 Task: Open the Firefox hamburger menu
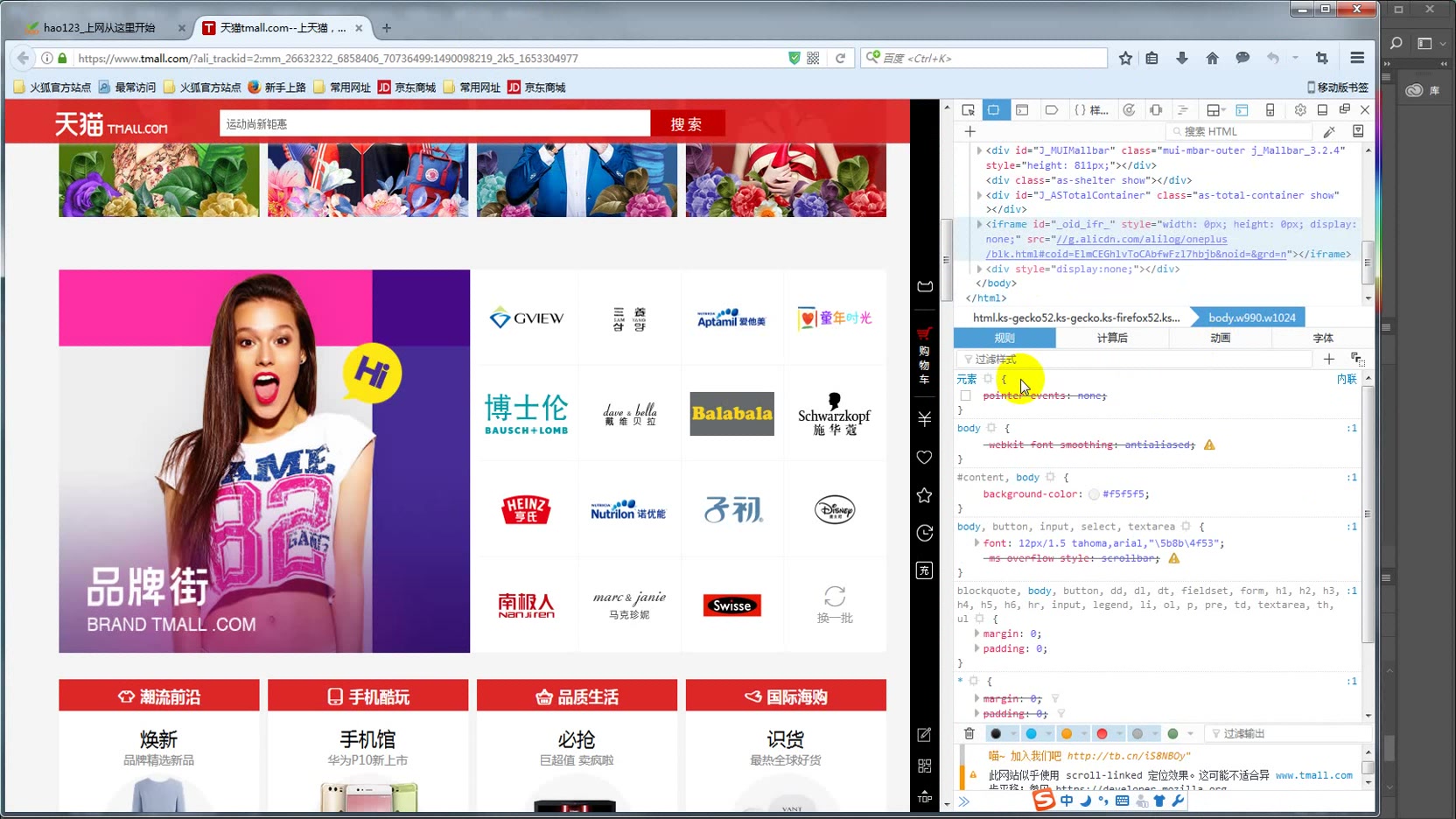coord(1357,58)
